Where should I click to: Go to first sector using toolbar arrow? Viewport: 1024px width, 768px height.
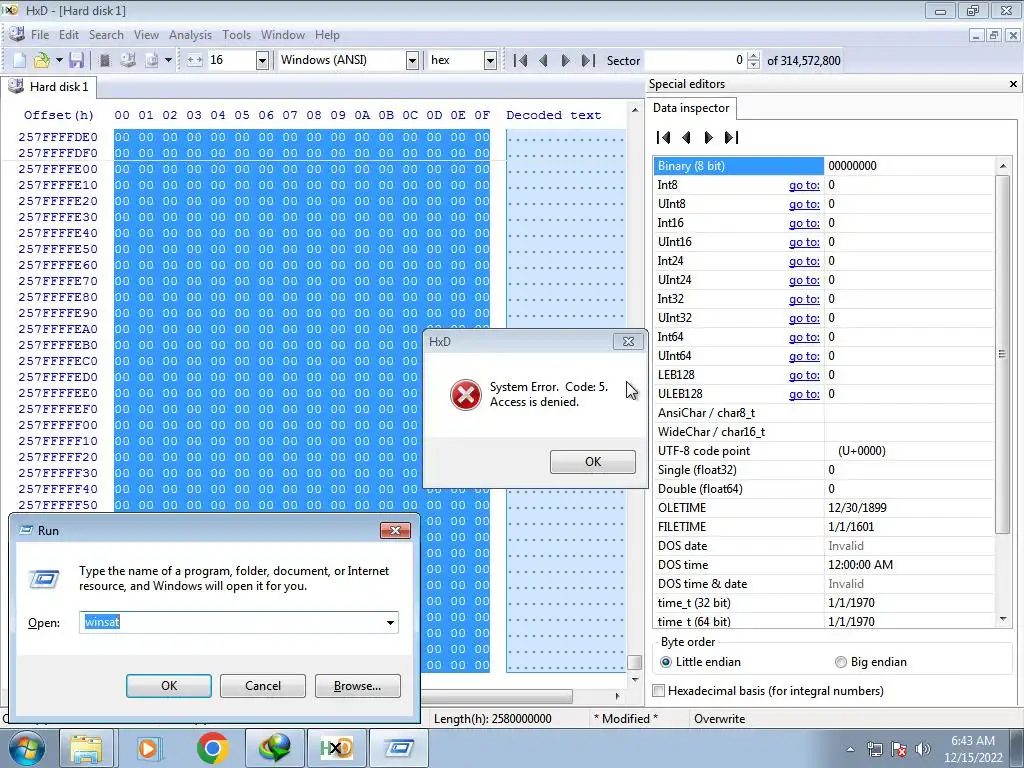coord(520,61)
